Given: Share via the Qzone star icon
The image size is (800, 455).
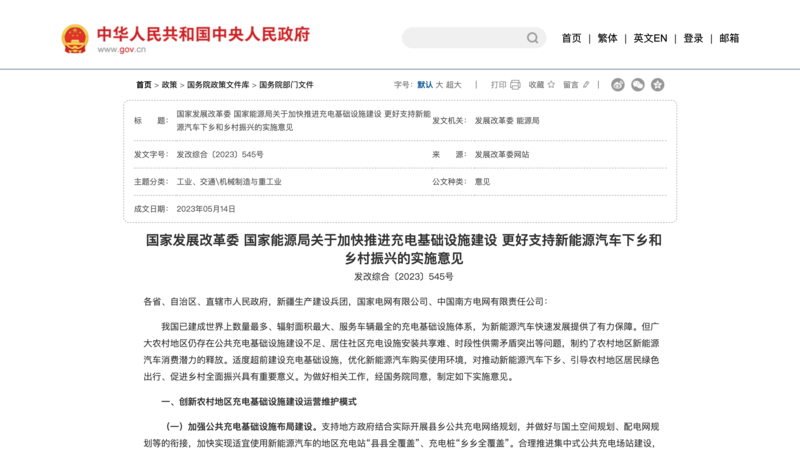Looking at the screenshot, I should coord(657,85).
